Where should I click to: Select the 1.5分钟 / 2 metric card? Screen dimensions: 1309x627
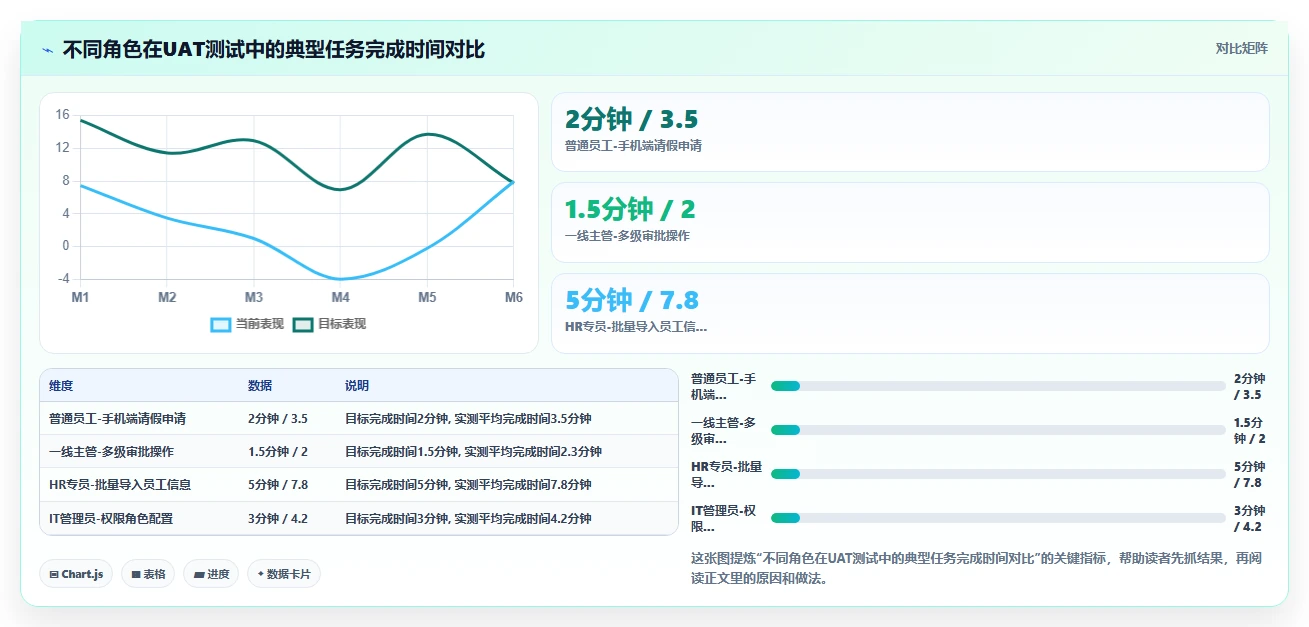coord(910,222)
